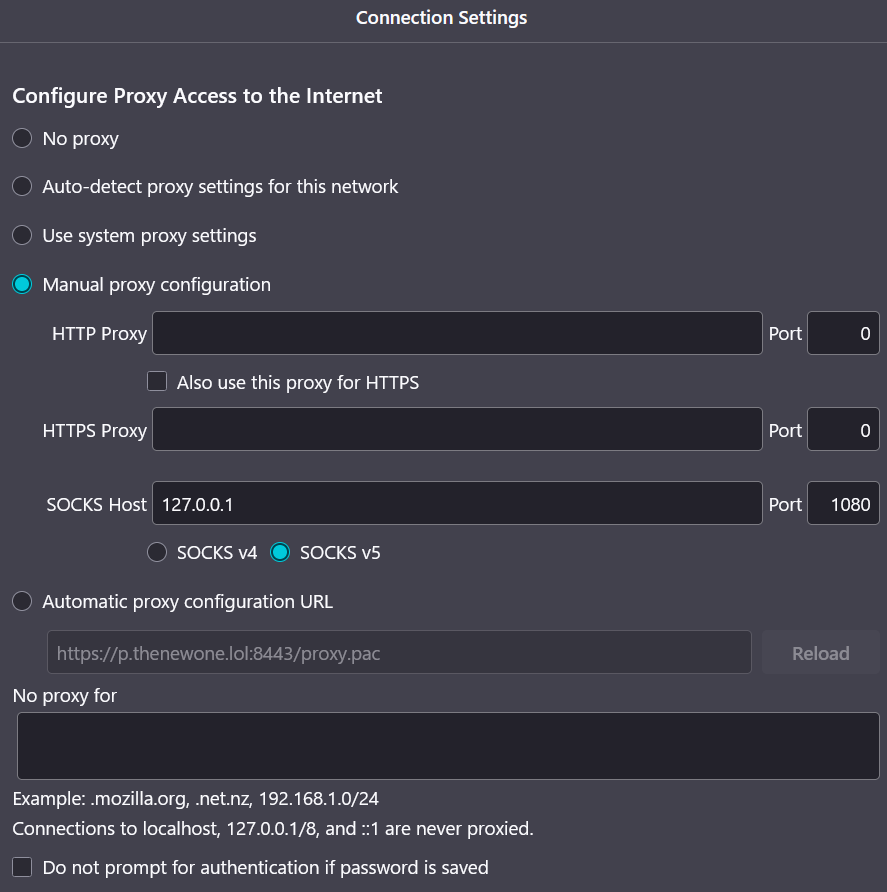The height and width of the screenshot is (892, 887).
Task: Select SOCKS v5 radio button
Action: tap(280, 552)
